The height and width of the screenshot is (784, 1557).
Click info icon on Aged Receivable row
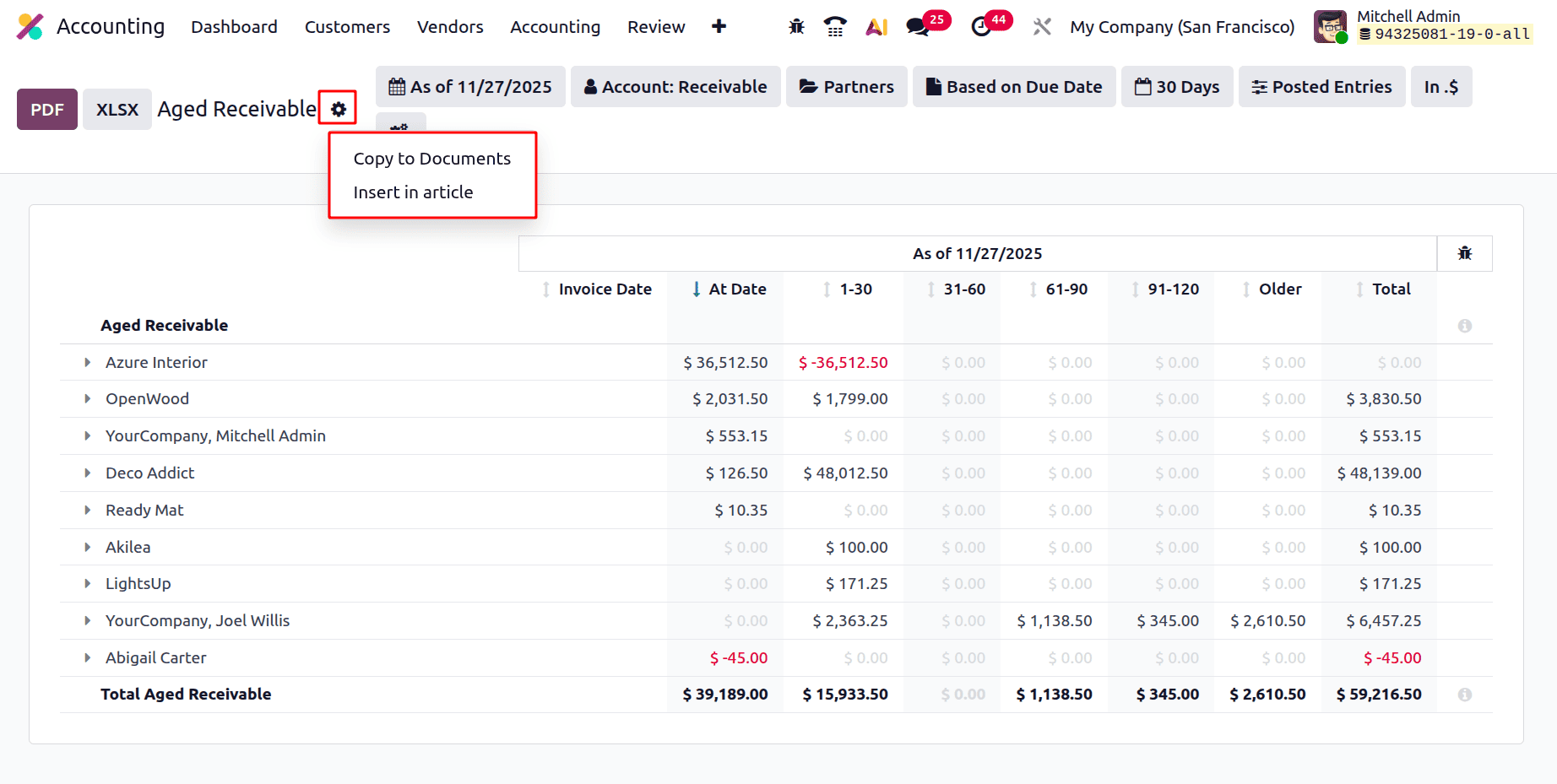(1465, 326)
